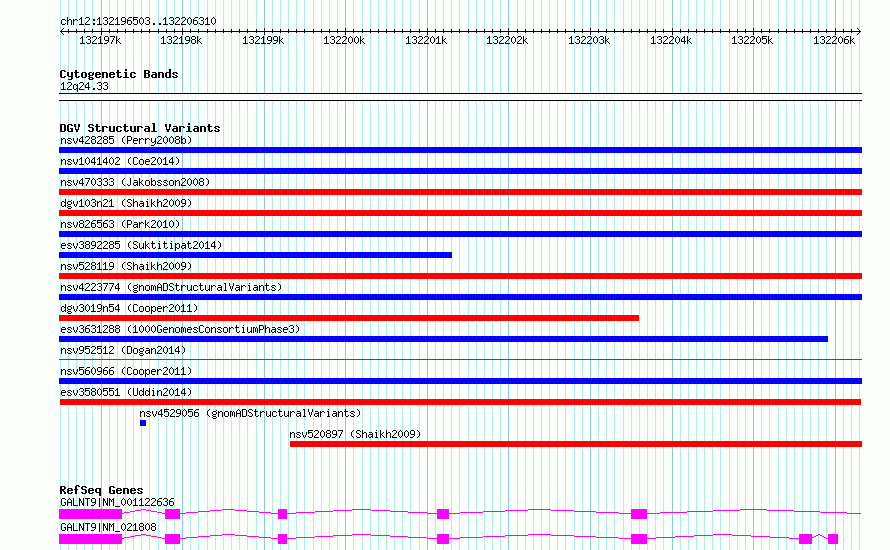This screenshot has height=550, width=890.
Task: Open variant label dgv103n21 (Shaikh2009)
Action: (x=126, y=203)
